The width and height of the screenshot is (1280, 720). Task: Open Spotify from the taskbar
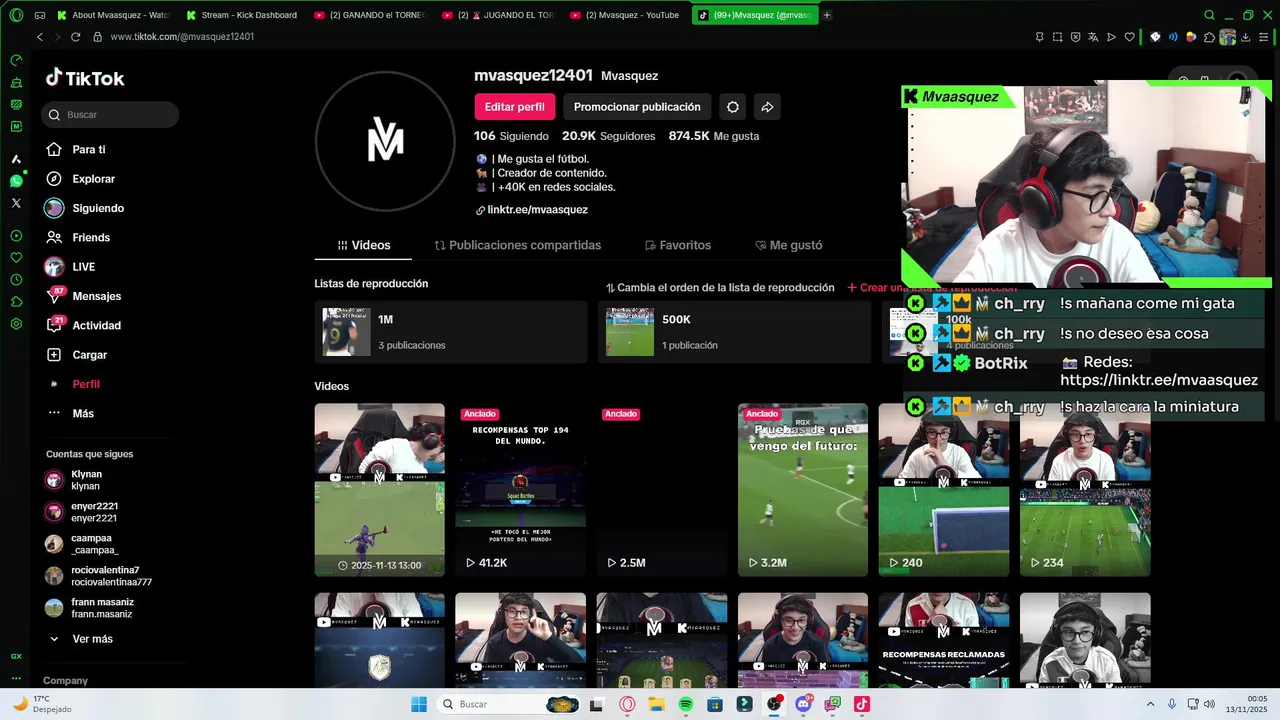pos(686,704)
